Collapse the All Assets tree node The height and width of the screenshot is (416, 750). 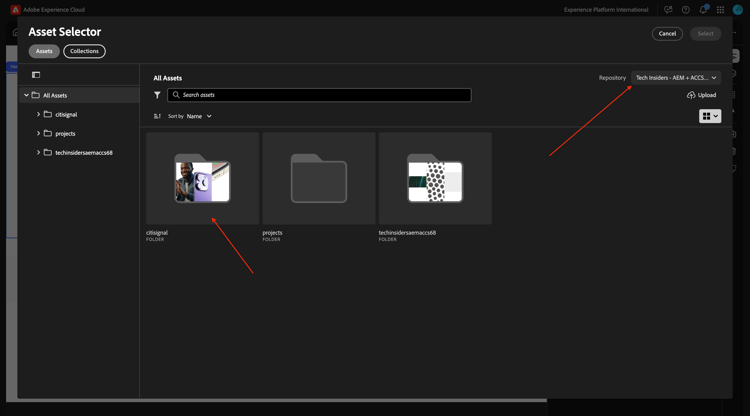point(26,95)
